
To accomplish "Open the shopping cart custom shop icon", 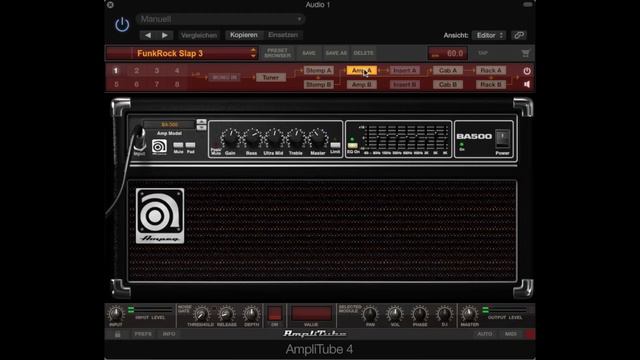I will [525, 53].
